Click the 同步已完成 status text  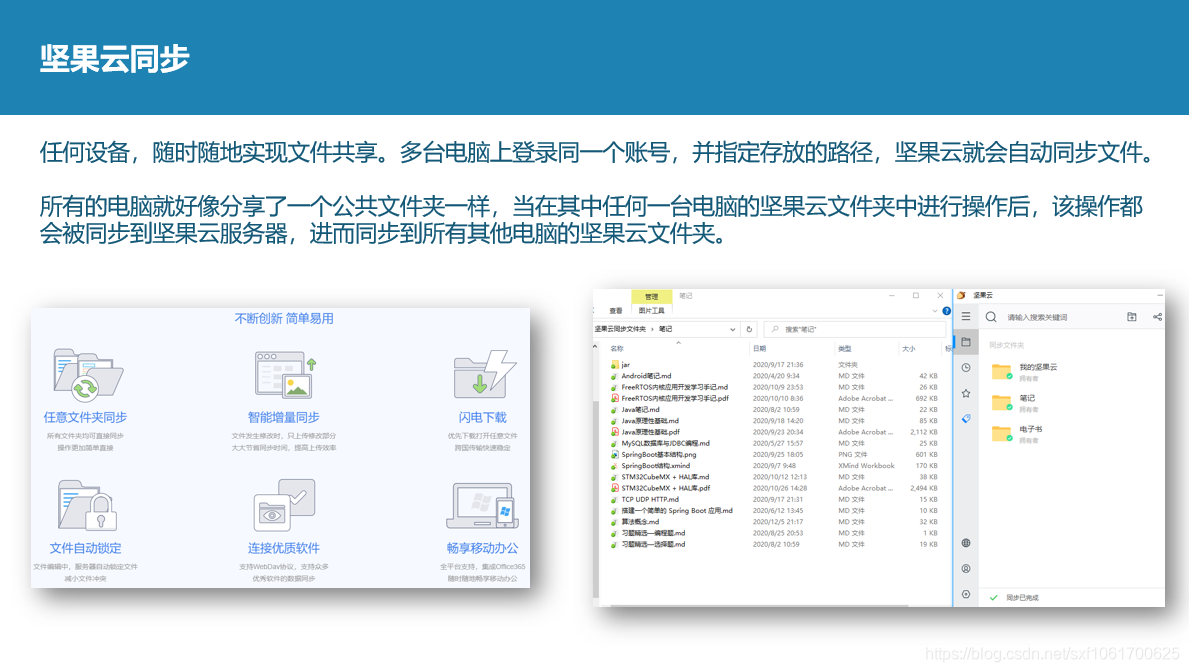1022,598
